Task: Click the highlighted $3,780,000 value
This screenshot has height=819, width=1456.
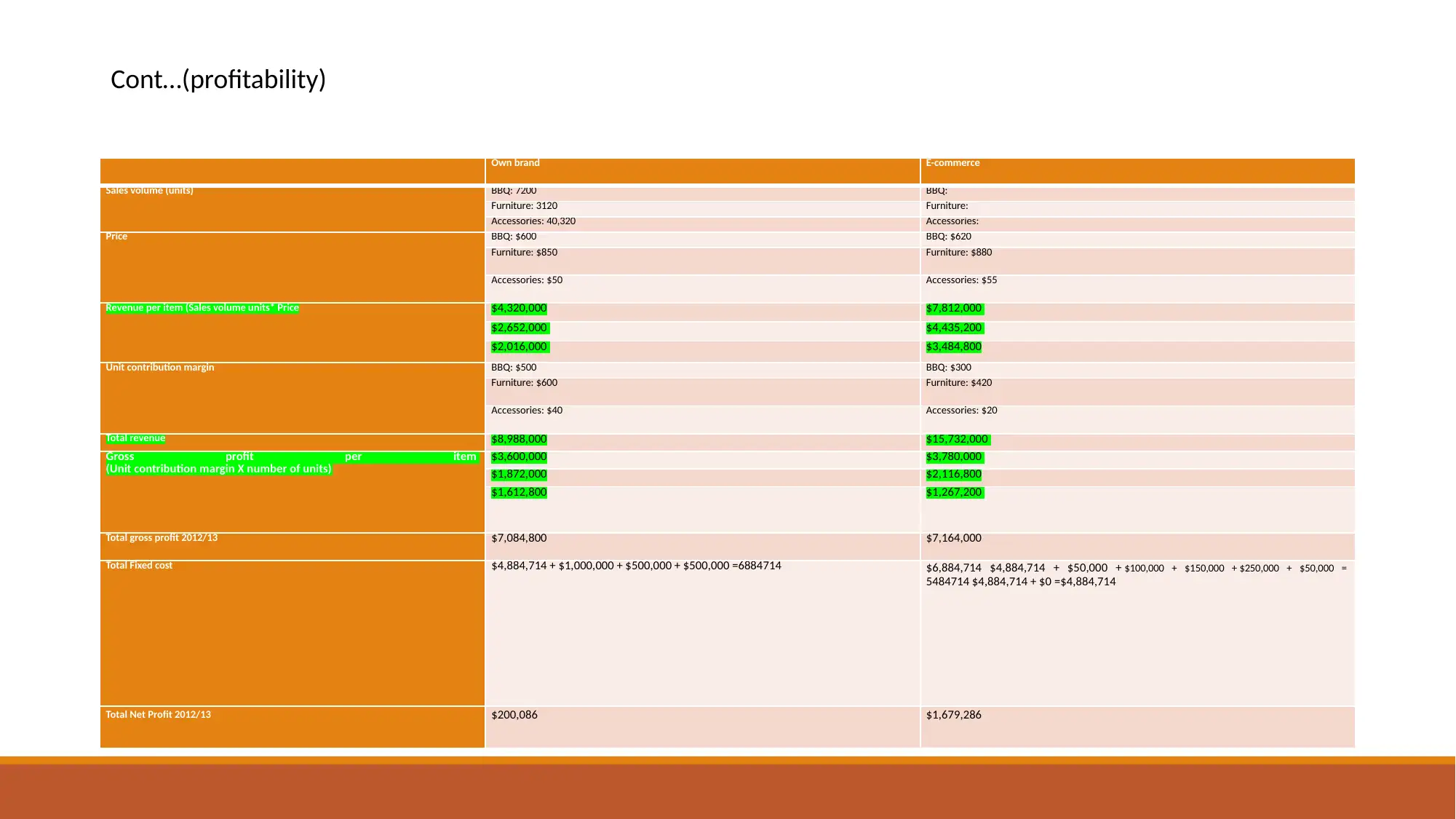Action: [954, 457]
